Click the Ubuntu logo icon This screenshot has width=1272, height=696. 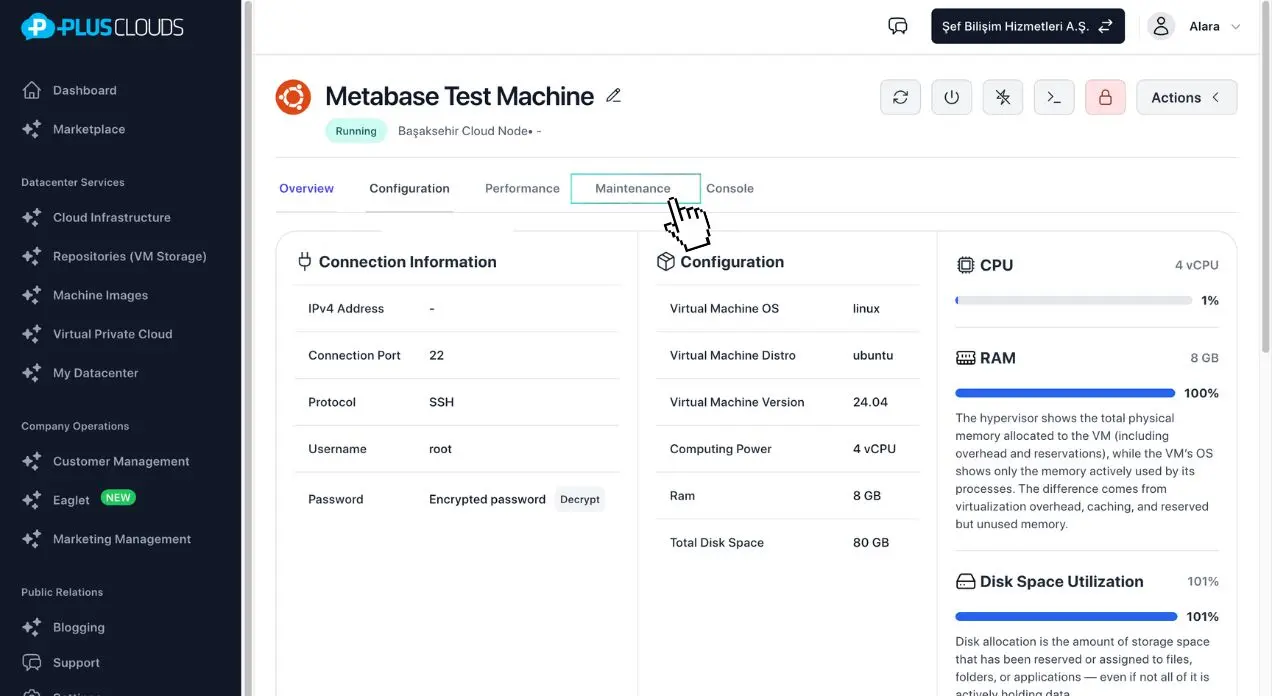tap(293, 97)
